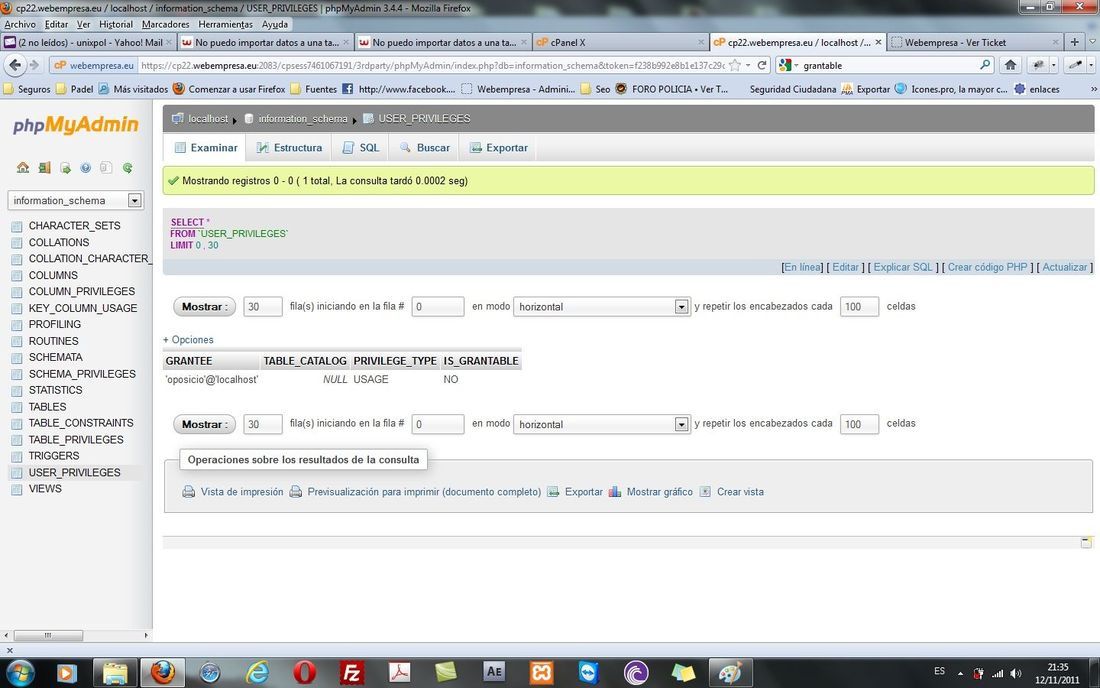Click the Crear código PHP link

(x=987, y=267)
